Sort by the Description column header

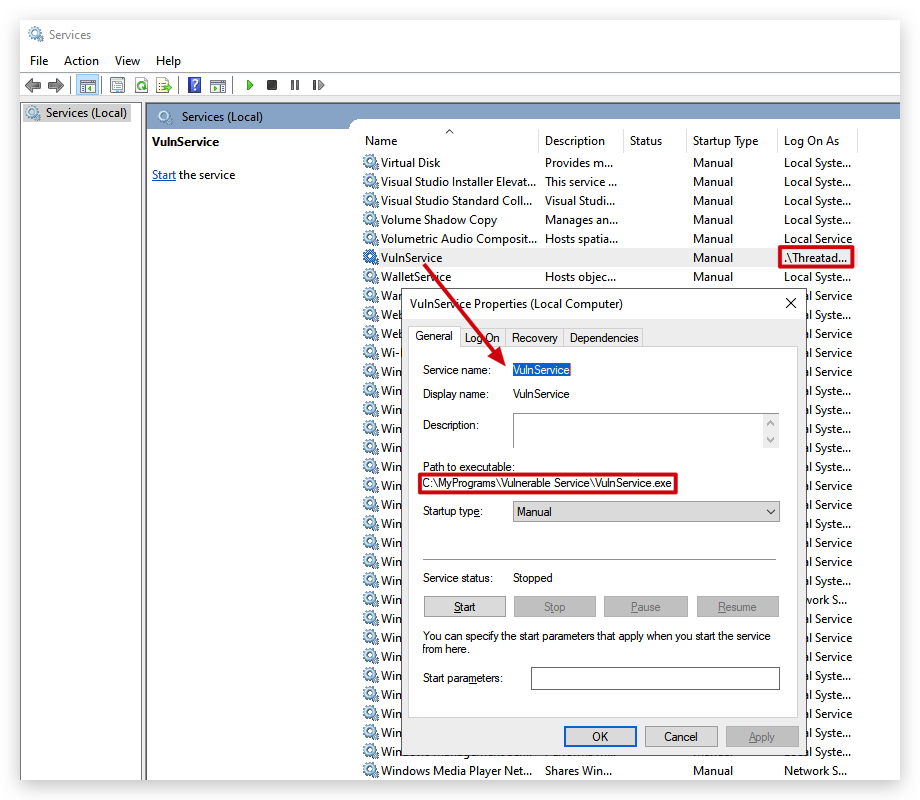pos(581,141)
